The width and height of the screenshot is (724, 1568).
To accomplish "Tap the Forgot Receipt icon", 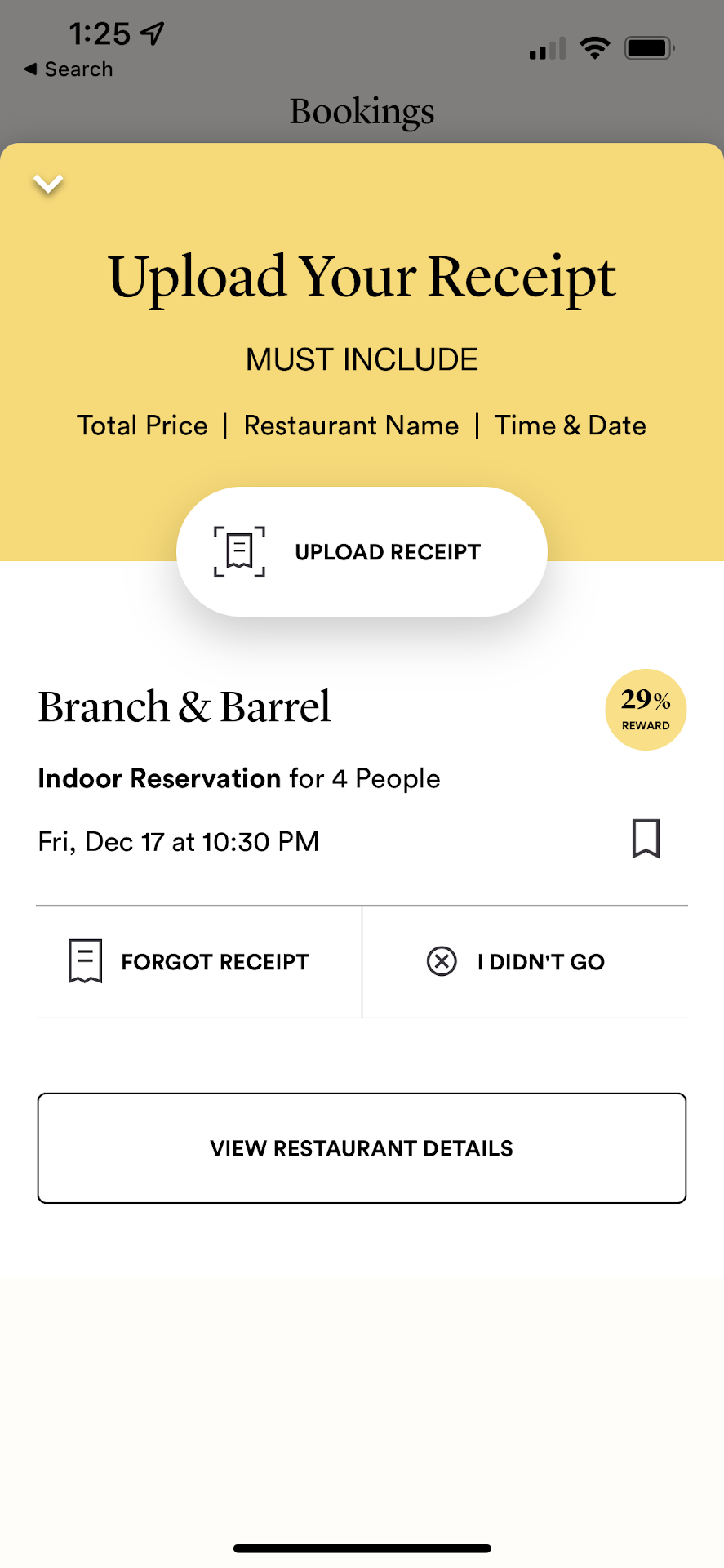I will pos(85,961).
